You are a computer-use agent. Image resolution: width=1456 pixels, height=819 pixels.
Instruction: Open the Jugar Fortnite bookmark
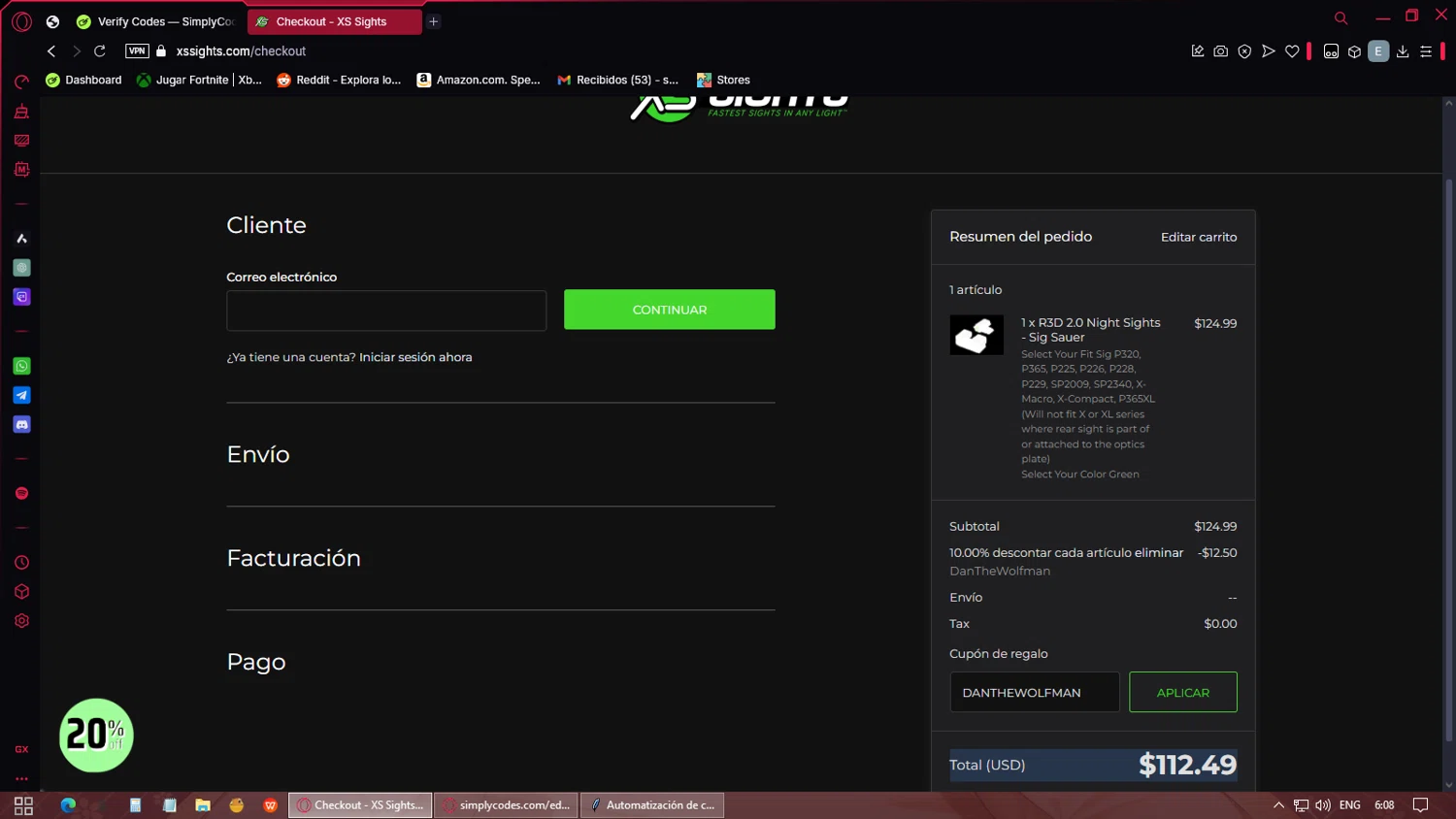[199, 80]
